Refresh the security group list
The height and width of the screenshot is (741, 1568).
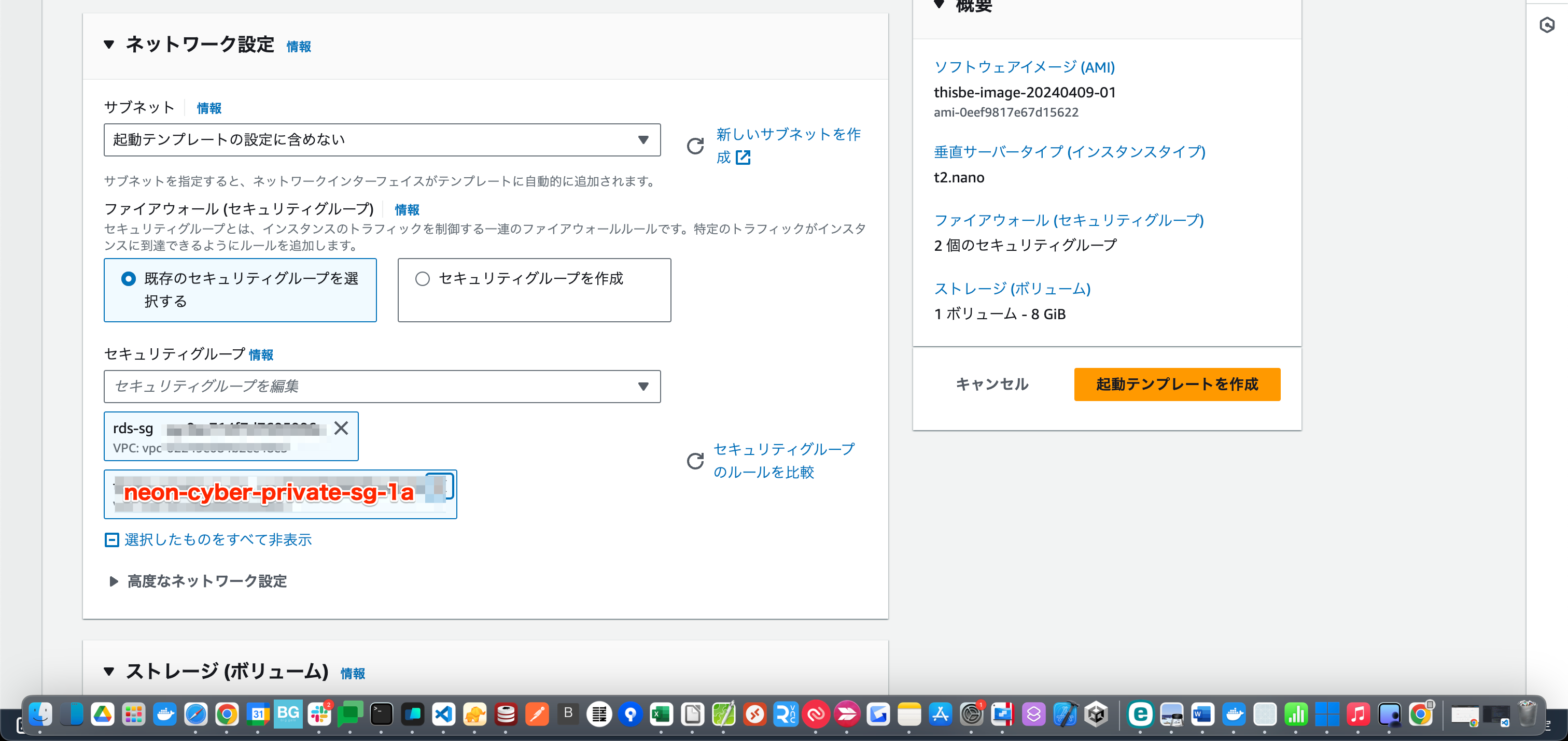click(x=695, y=461)
